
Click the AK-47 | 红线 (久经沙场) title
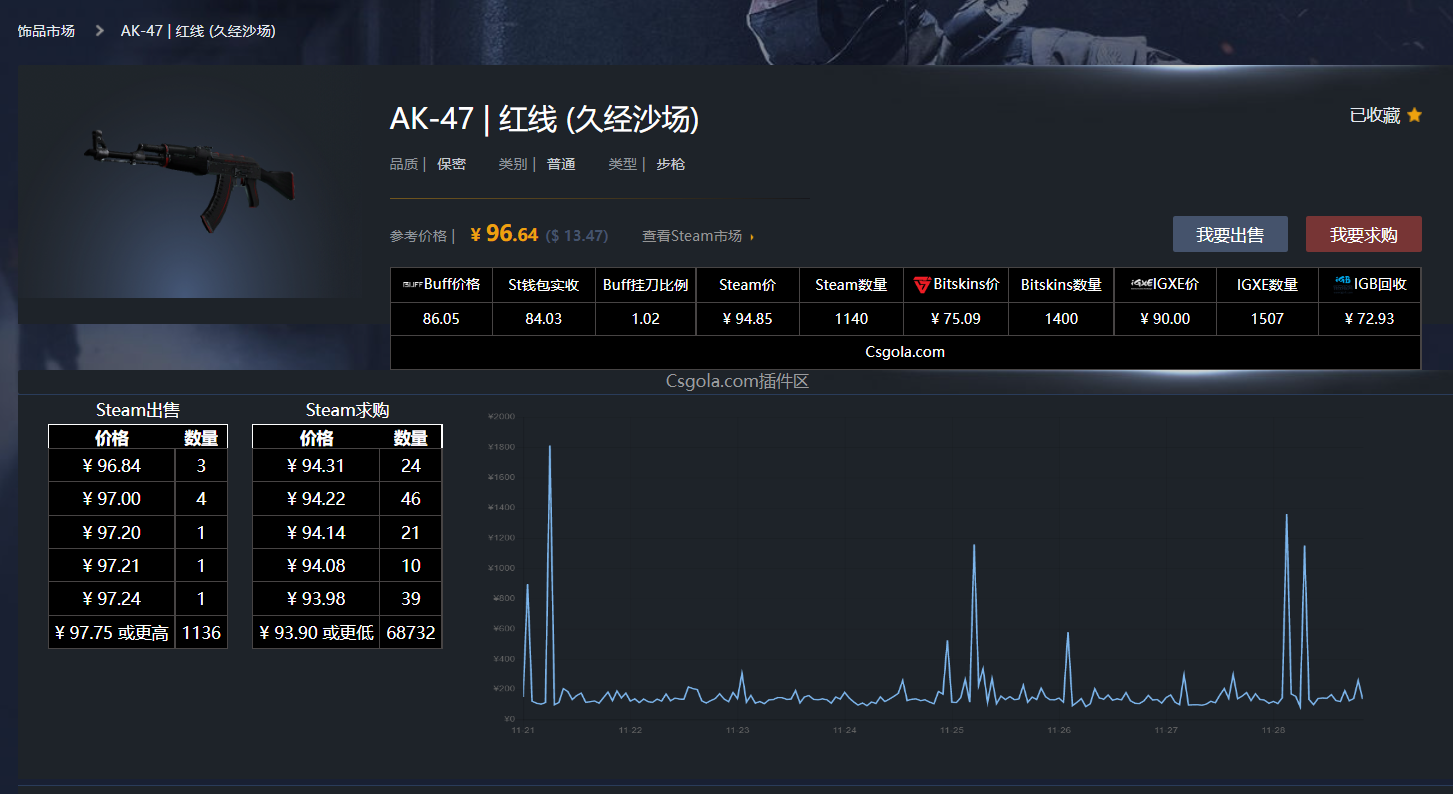coord(544,119)
